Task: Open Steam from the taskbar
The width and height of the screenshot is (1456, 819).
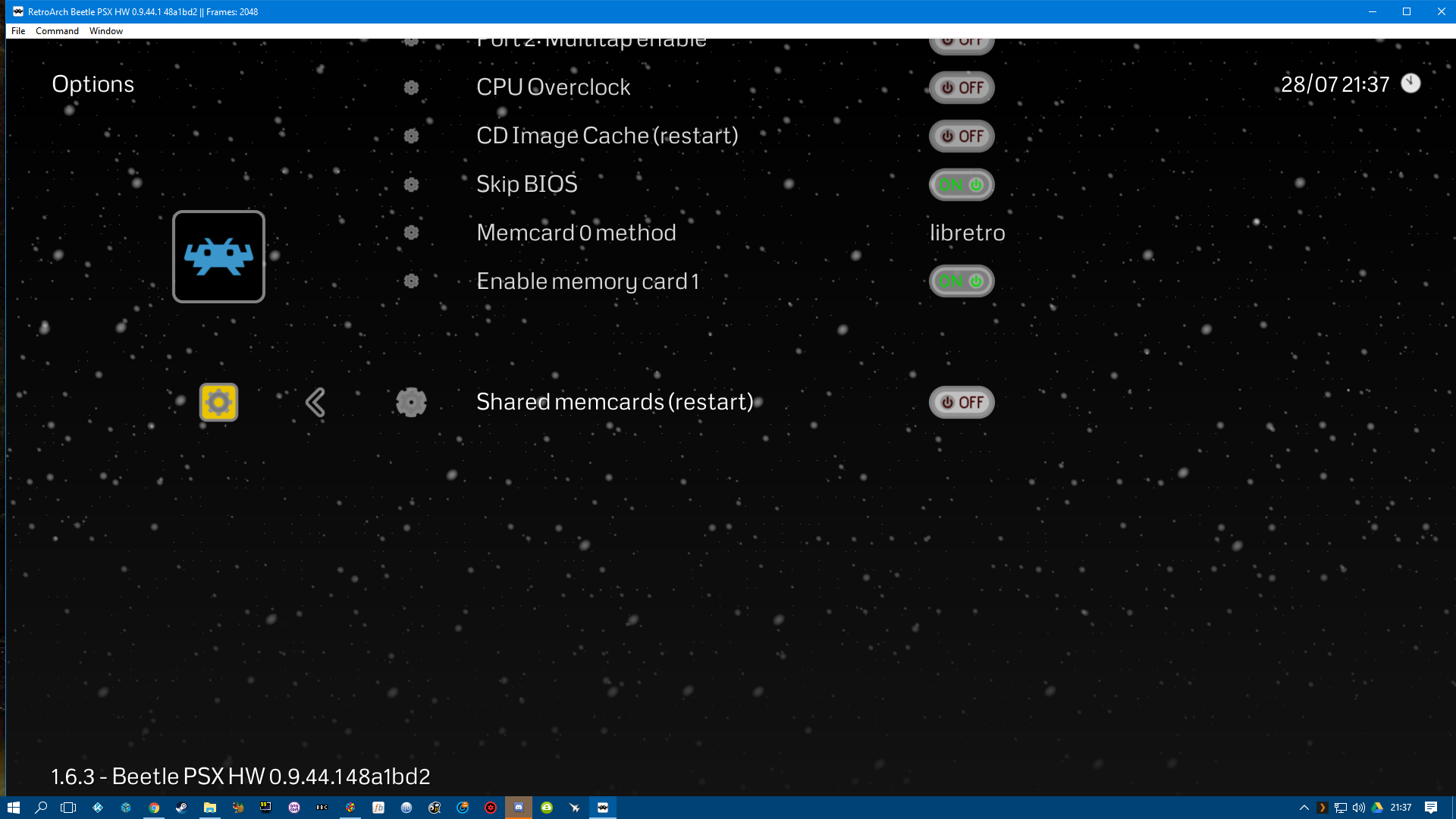Action: pyautogui.click(x=182, y=808)
